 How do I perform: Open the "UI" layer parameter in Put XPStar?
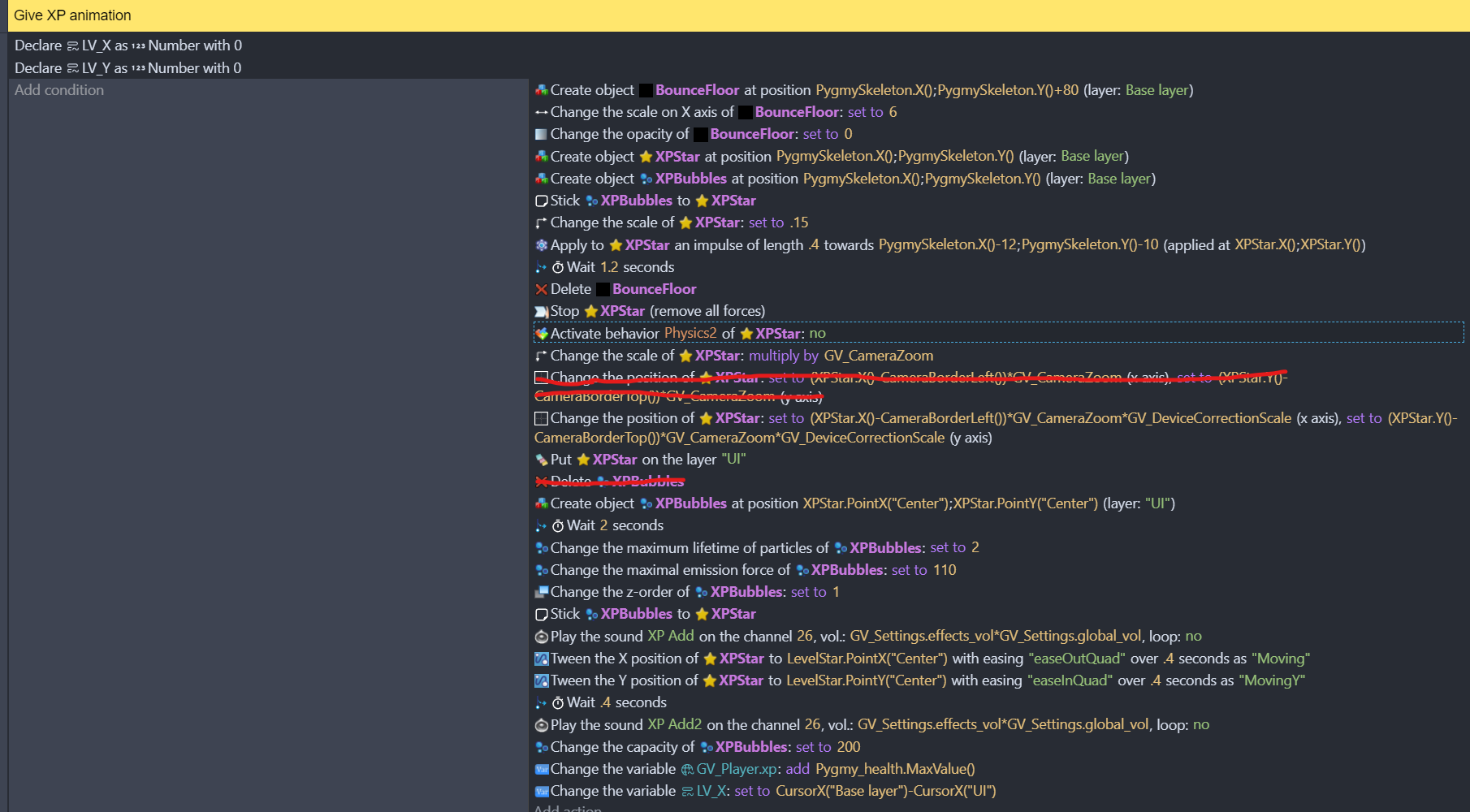coord(733,460)
